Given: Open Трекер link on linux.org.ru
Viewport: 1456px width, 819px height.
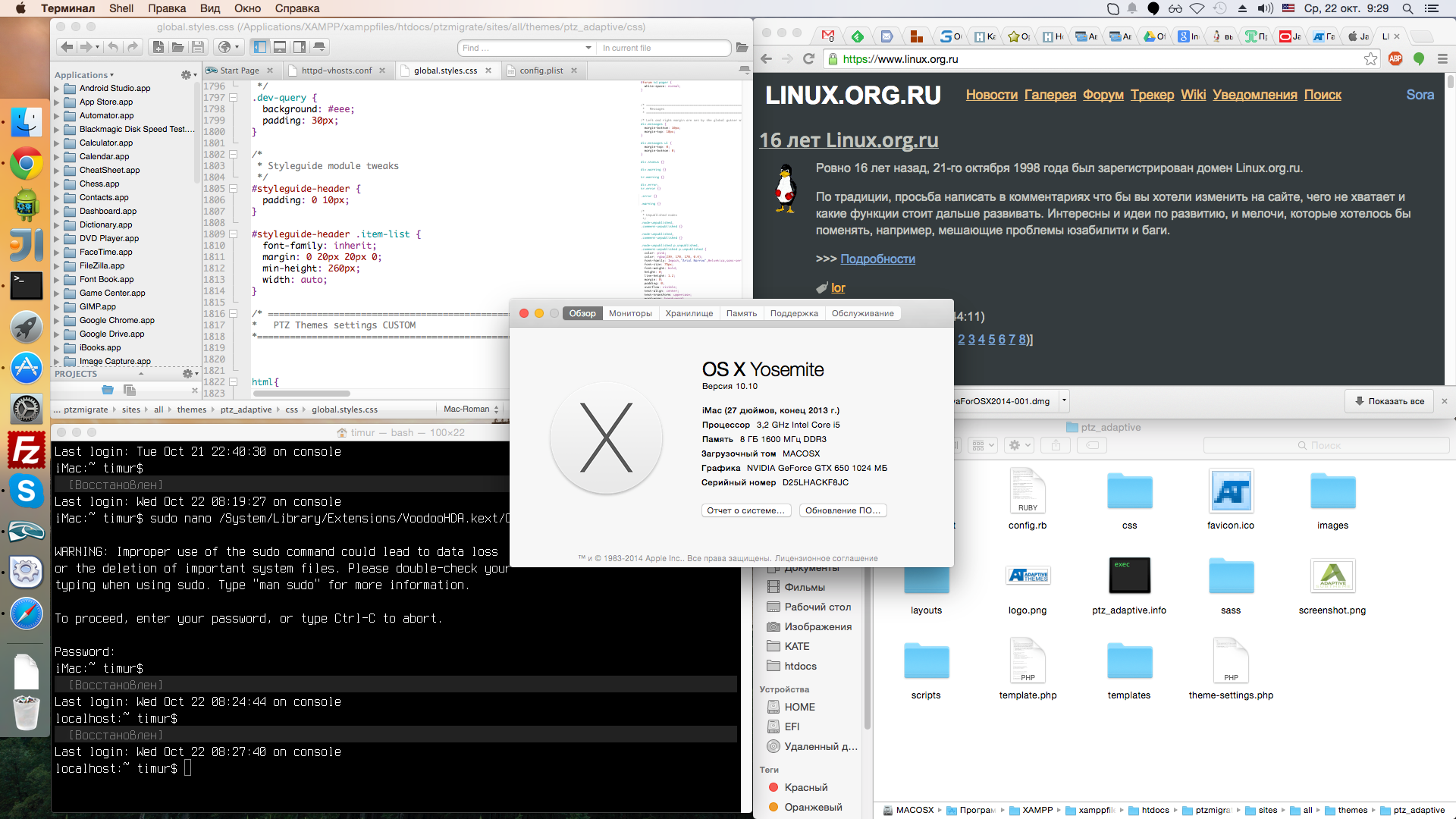Looking at the screenshot, I should (1152, 95).
